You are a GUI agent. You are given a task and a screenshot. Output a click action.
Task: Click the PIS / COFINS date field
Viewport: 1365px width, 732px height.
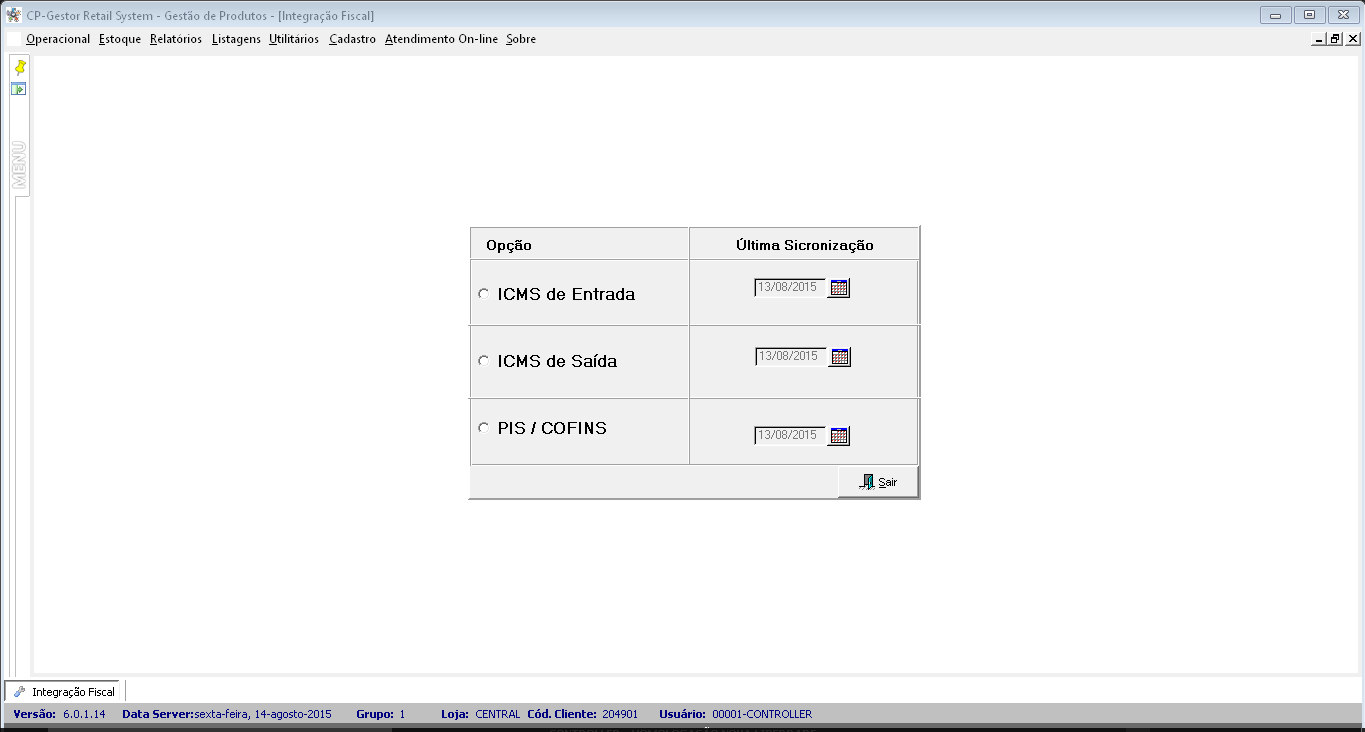791,436
